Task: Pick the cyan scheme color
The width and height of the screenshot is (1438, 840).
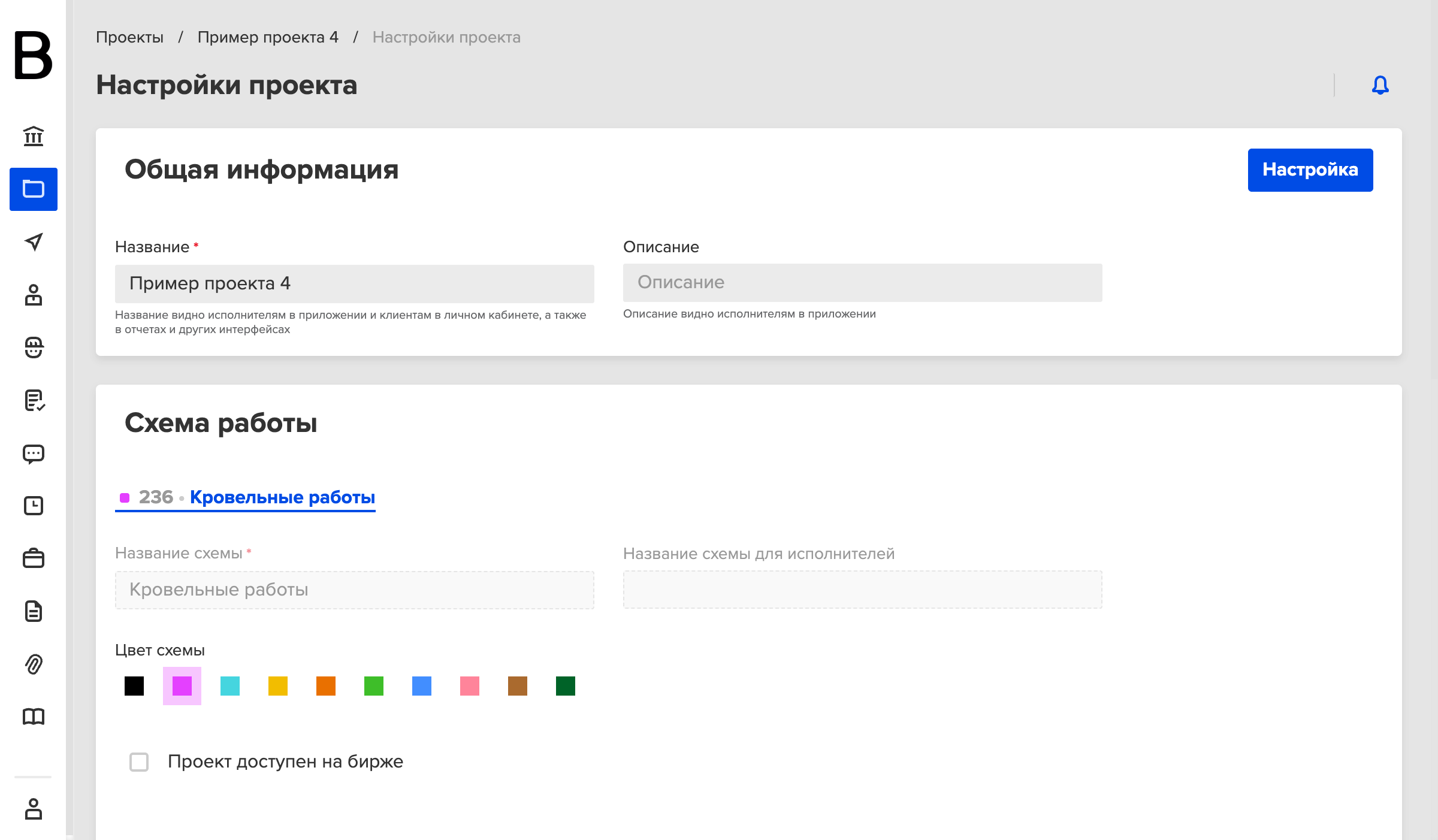Action: [230, 686]
